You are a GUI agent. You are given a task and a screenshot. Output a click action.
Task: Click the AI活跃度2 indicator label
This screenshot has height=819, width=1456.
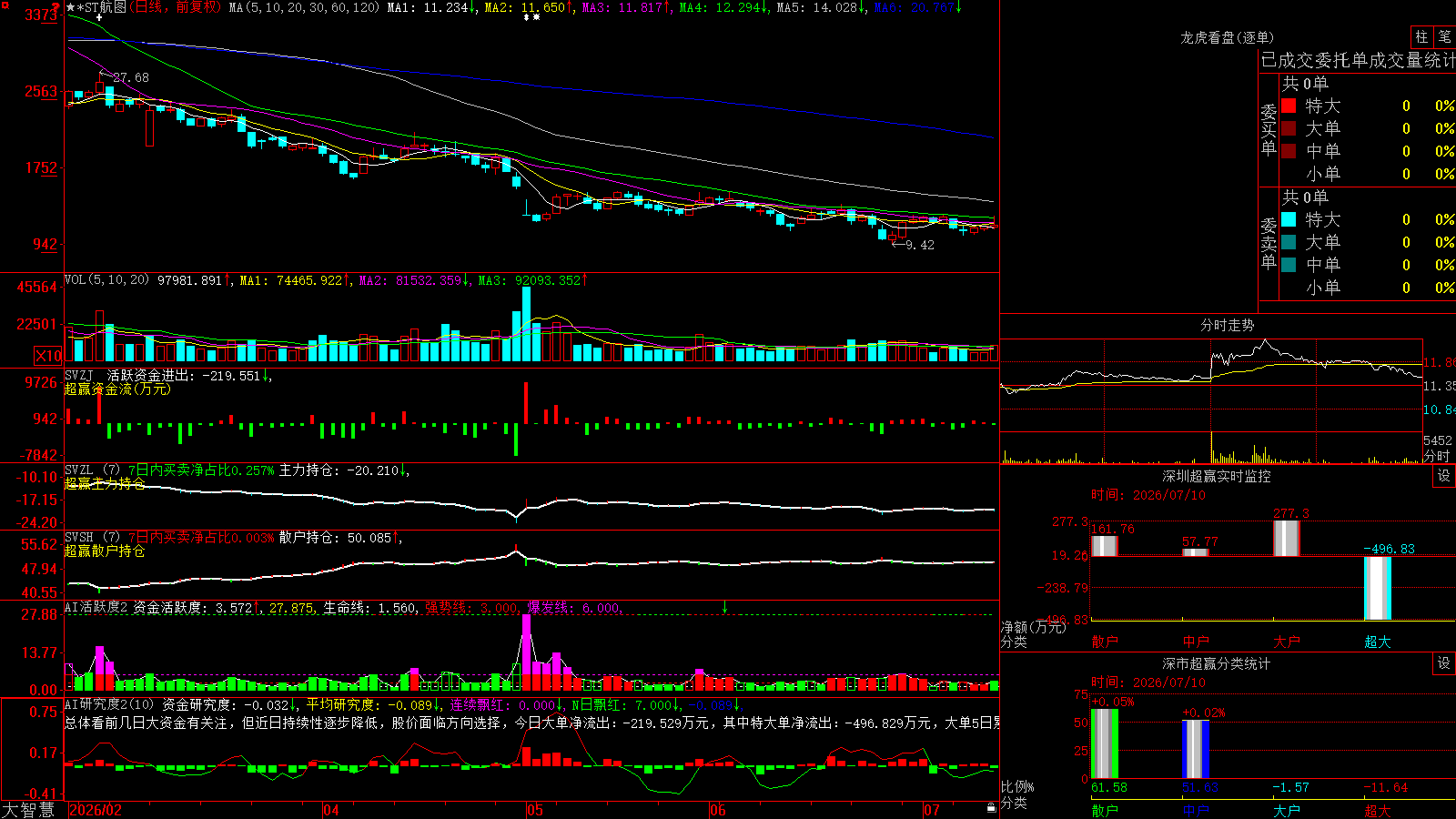(x=96, y=607)
